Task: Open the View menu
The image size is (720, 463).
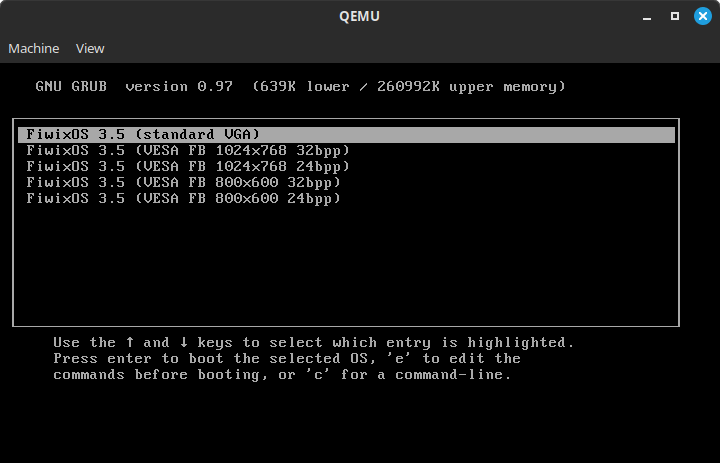Action: [90, 48]
